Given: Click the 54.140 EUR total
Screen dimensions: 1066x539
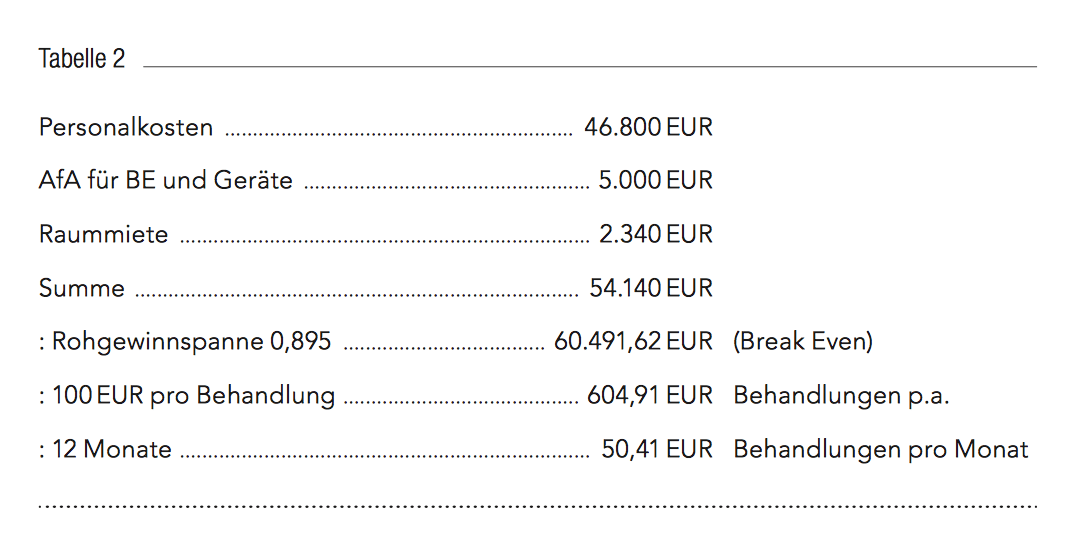Looking at the screenshot, I should click(651, 288).
